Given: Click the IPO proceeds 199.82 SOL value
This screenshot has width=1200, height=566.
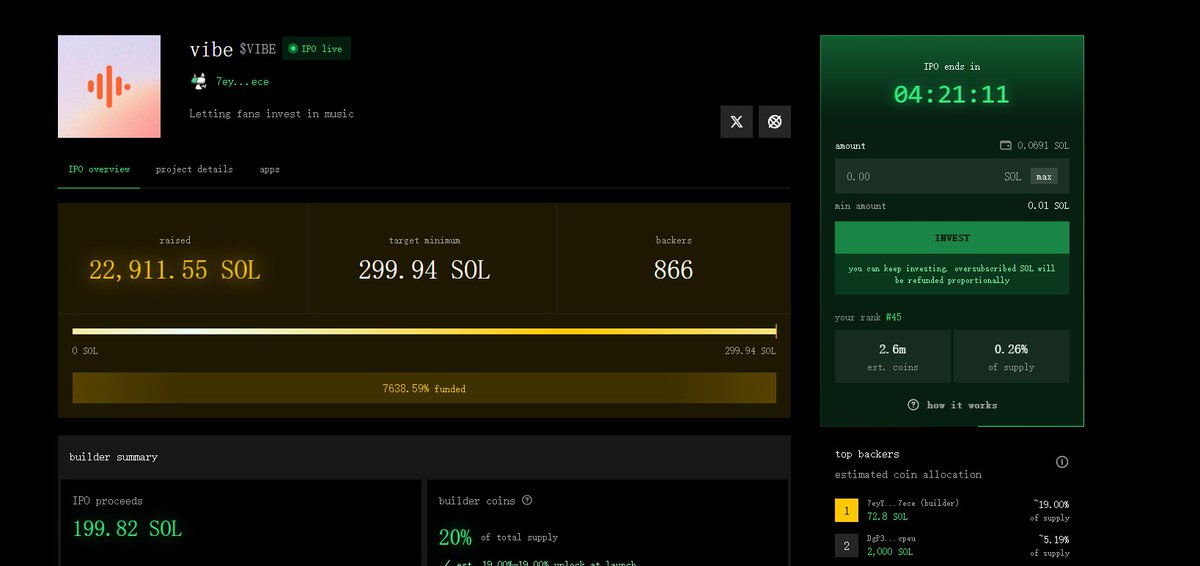Looking at the screenshot, I should (128, 529).
